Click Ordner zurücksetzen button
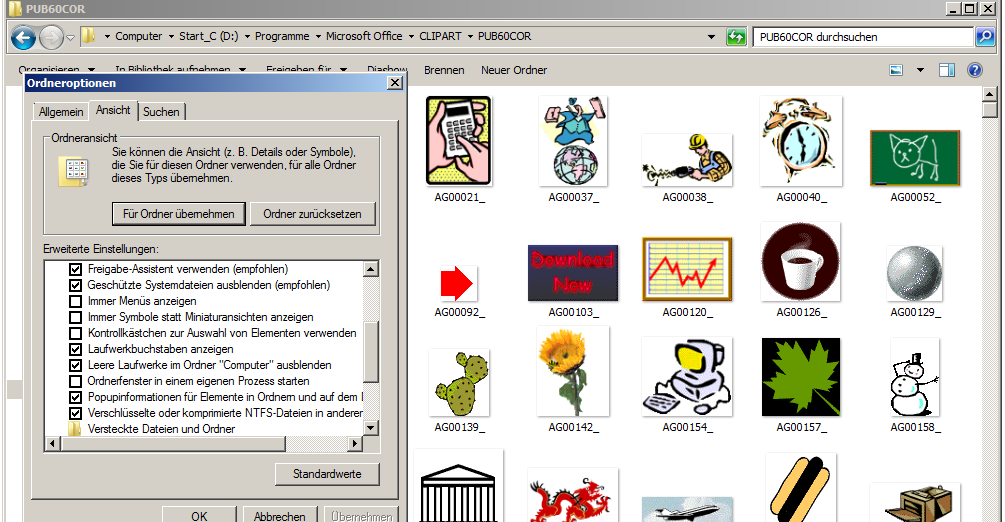Screen dimensions: 1005x522 (312, 214)
